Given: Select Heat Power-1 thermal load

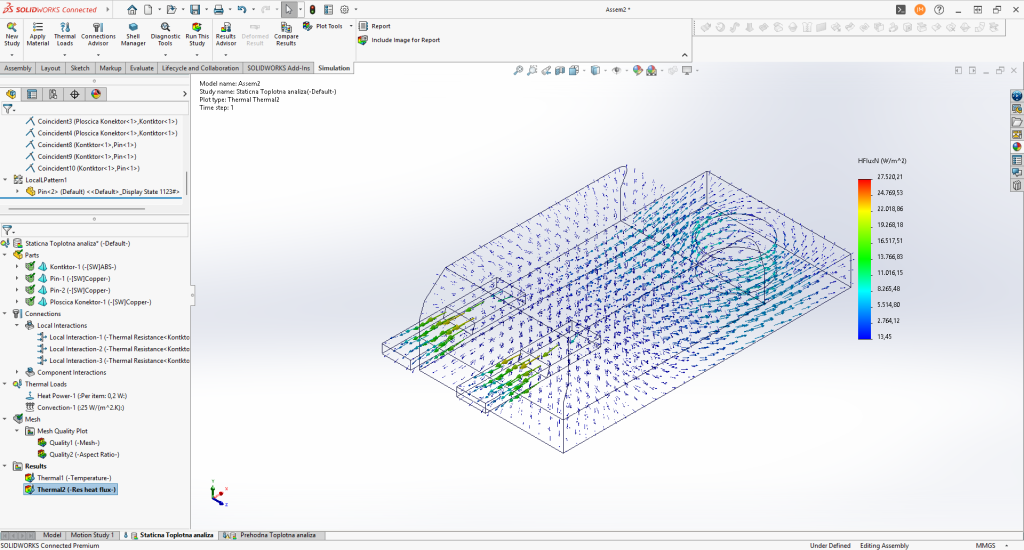Looking at the screenshot, I should (76, 396).
